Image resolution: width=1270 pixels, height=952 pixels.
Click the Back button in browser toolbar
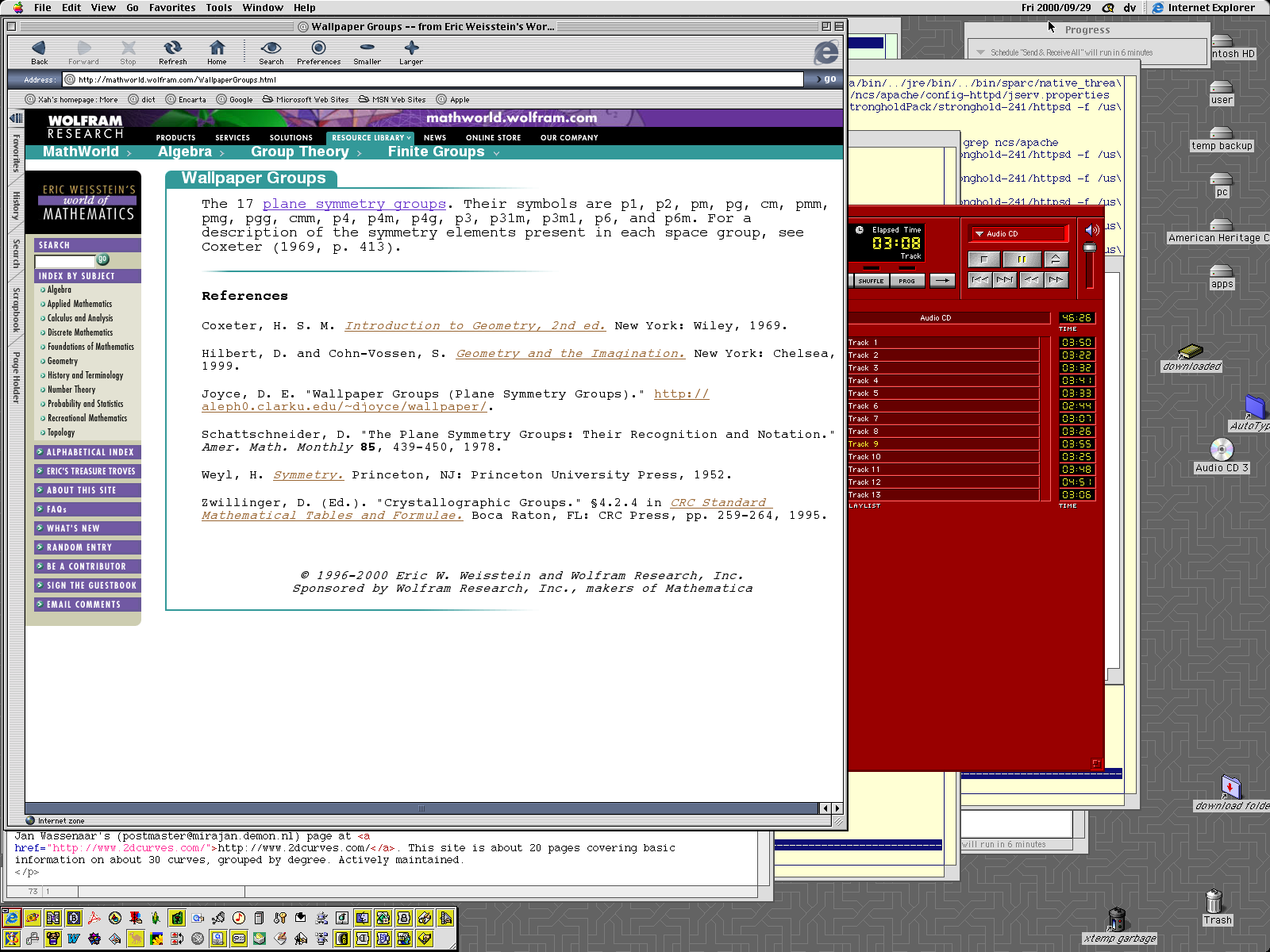pyautogui.click(x=39, y=52)
